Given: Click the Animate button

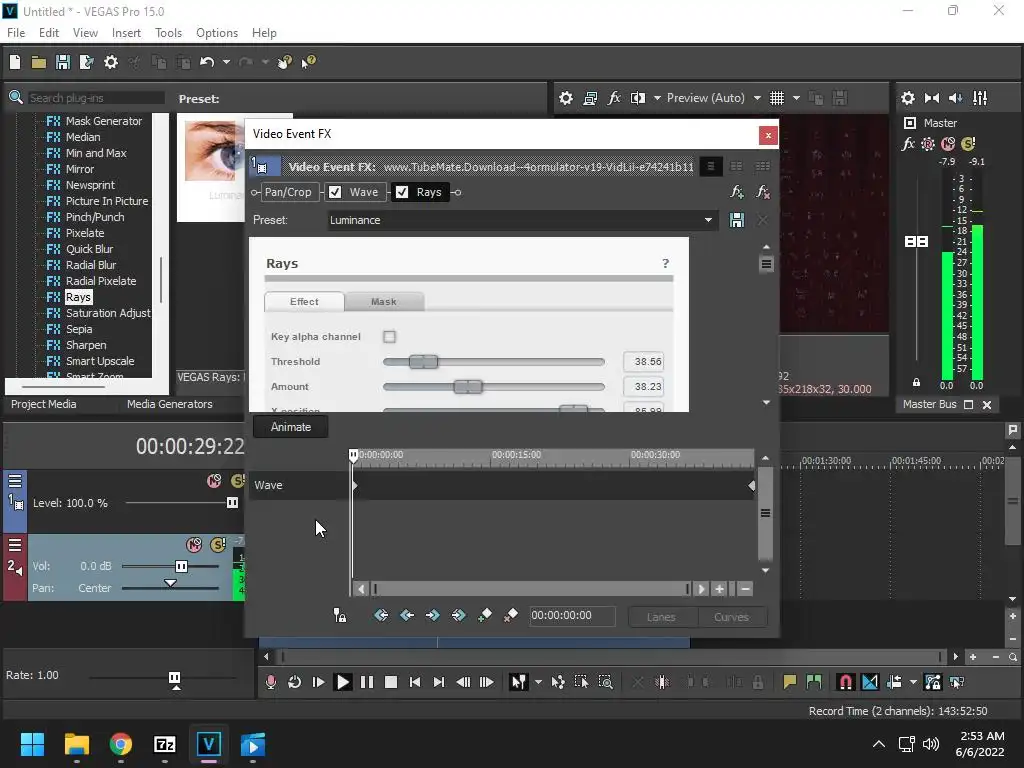Looking at the screenshot, I should tap(291, 427).
